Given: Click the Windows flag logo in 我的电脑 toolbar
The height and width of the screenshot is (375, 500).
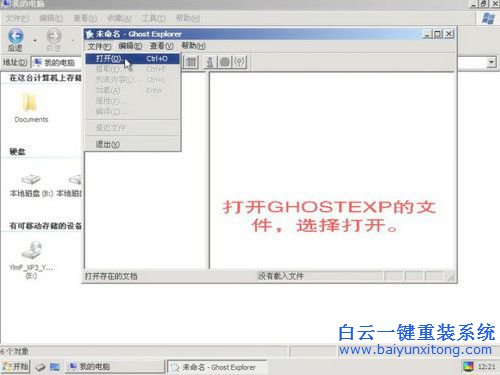Looking at the screenshot, I should 488,18.
